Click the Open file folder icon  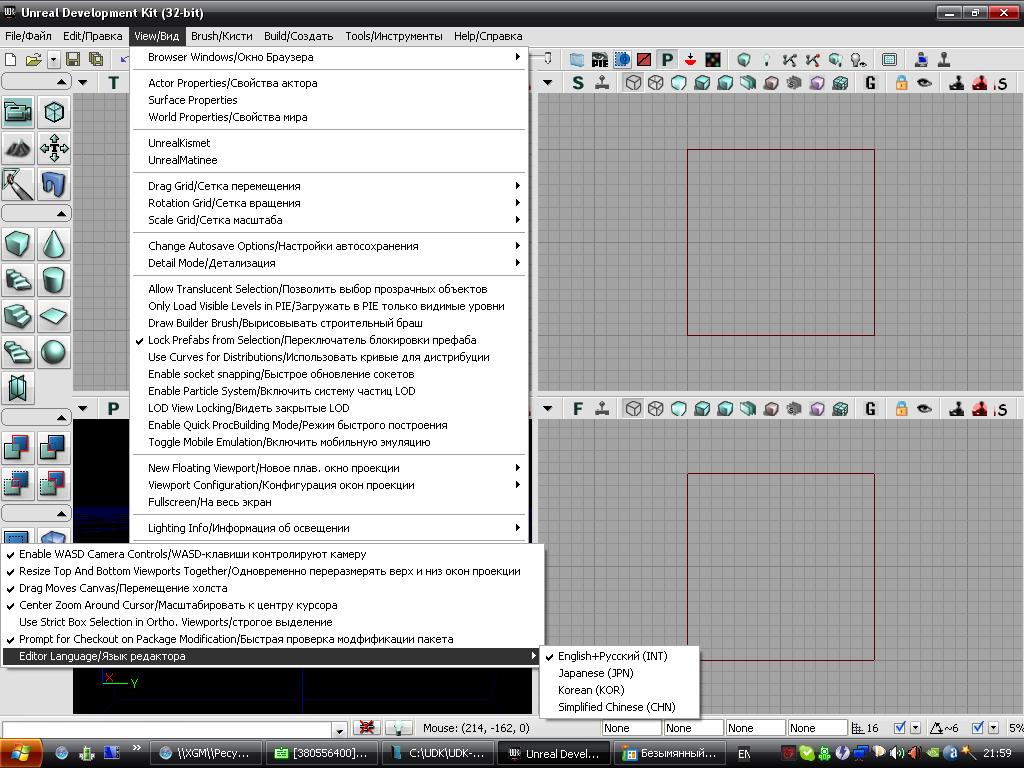(33, 59)
